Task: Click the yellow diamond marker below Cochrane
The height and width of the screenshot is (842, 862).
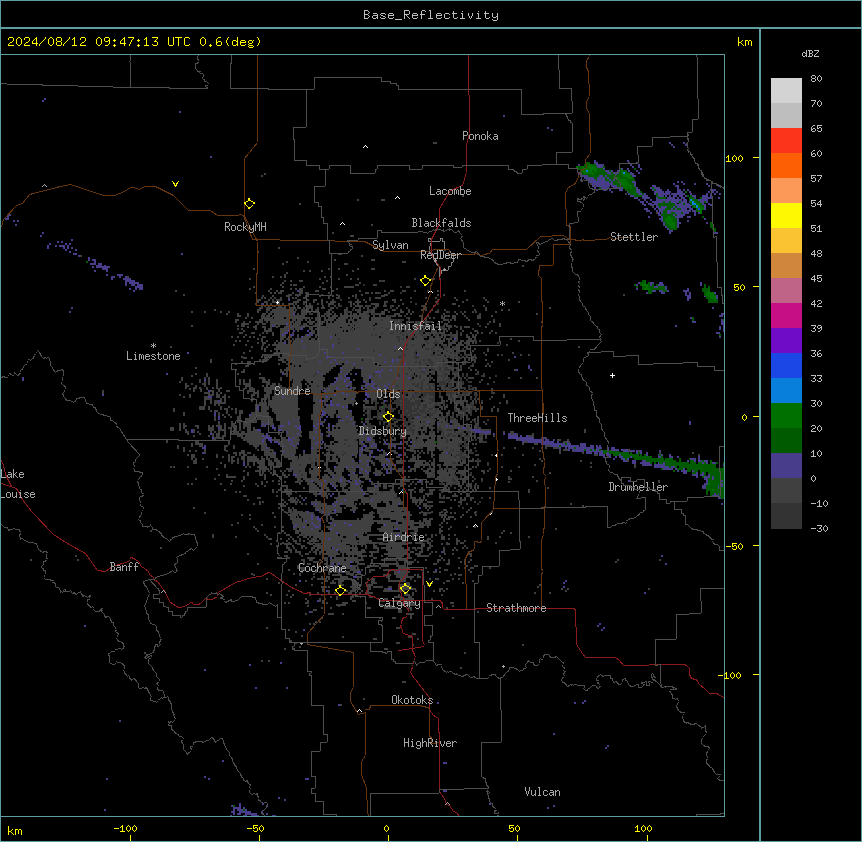Action: [x=340, y=590]
